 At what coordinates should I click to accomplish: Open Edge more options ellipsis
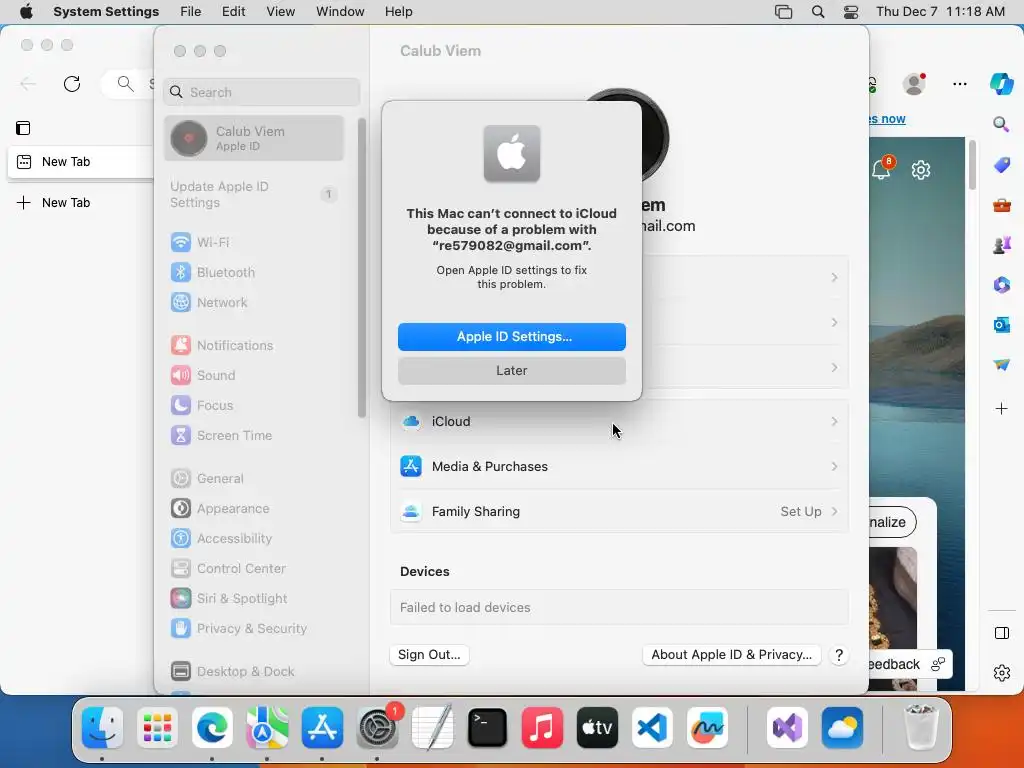(959, 84)
